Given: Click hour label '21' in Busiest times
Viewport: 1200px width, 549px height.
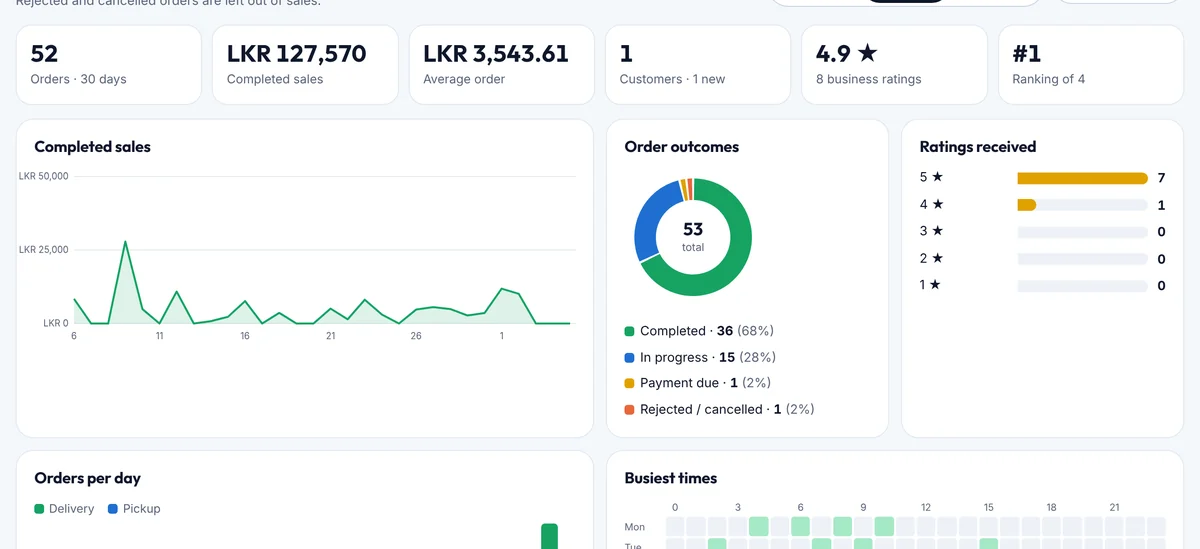Looking at the screenshot, I should pos(1114,508).
